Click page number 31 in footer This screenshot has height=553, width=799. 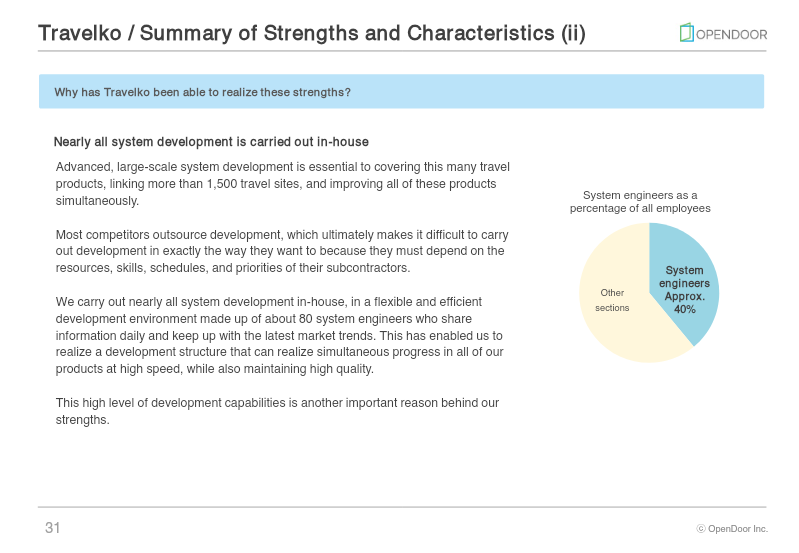52,528
